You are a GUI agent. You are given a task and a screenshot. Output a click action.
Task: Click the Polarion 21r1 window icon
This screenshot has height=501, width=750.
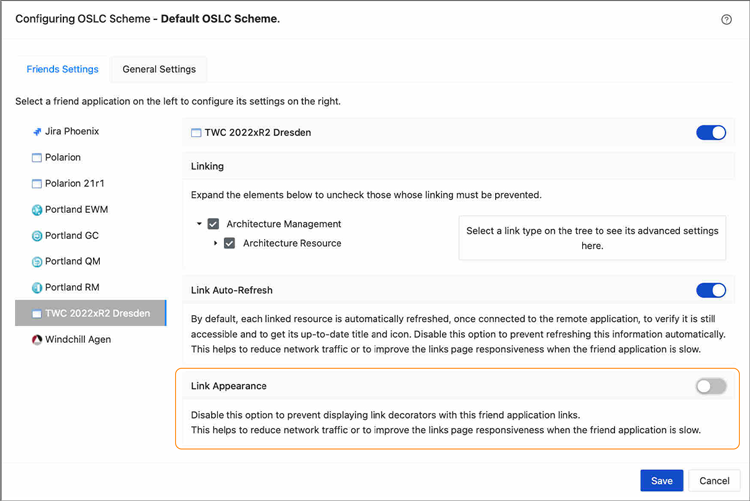pyautogui.click(x=37, y=184)
